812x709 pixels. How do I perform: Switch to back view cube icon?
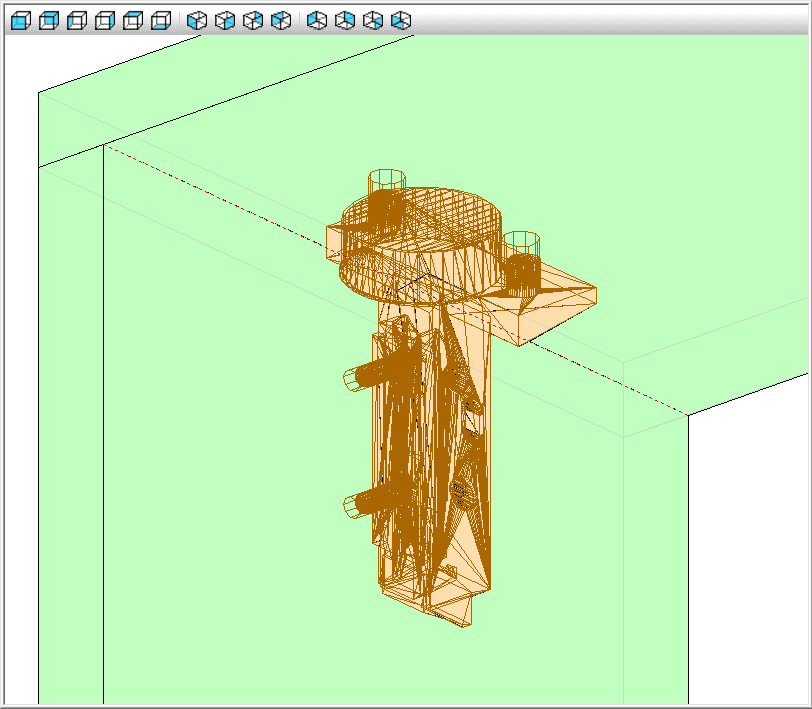[49, 21]
